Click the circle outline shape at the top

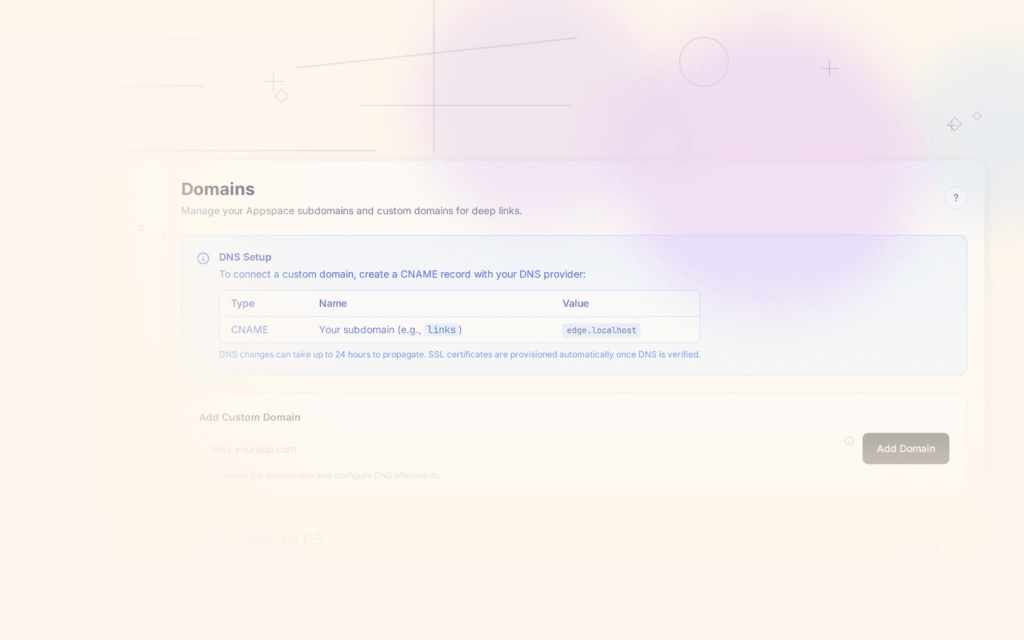click(x=704, y=62)
